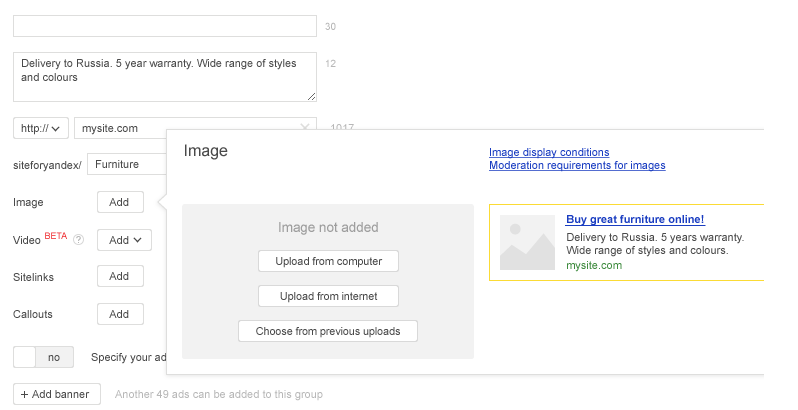
Task: Add callouts using the Add button
Action: coord(120,314)
